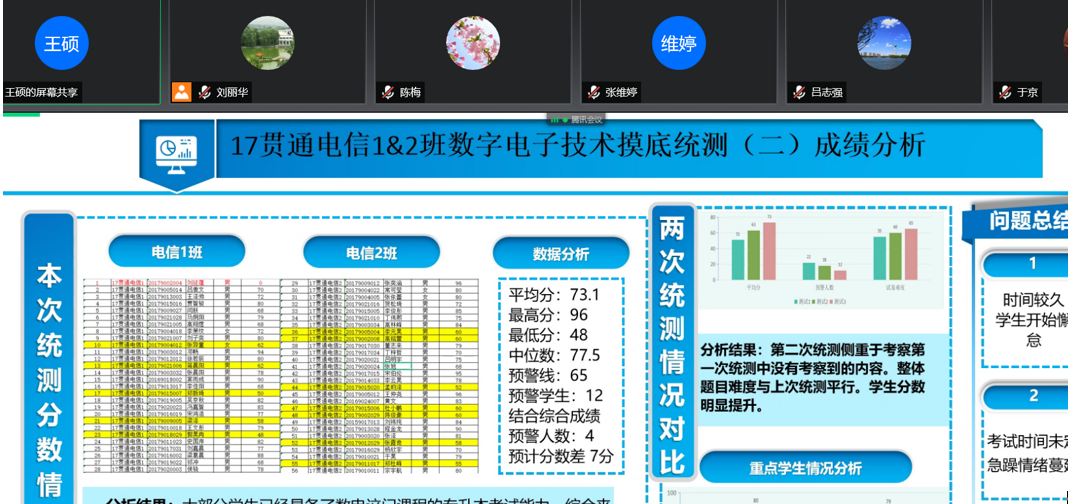1071x504 pixels.
Task: Click 吕志强's skyline photo avatar
Action: coord(884,43)
